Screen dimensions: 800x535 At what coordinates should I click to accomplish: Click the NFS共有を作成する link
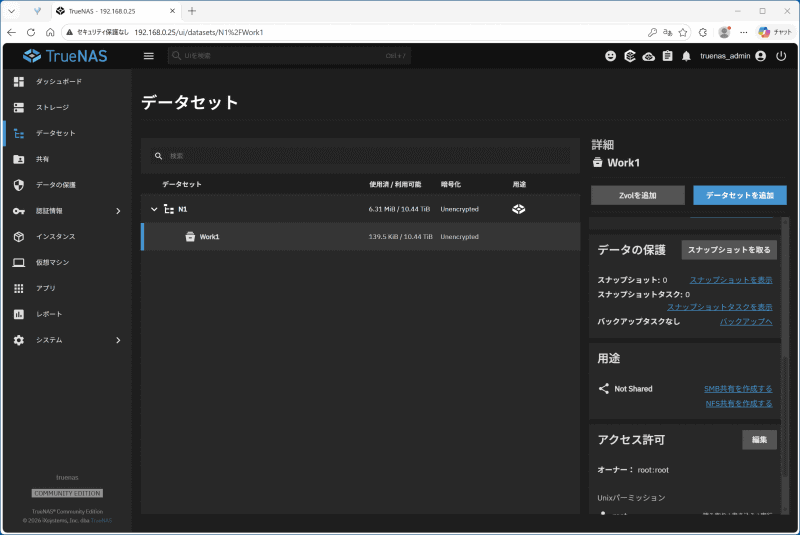click(x=739, y=403)
